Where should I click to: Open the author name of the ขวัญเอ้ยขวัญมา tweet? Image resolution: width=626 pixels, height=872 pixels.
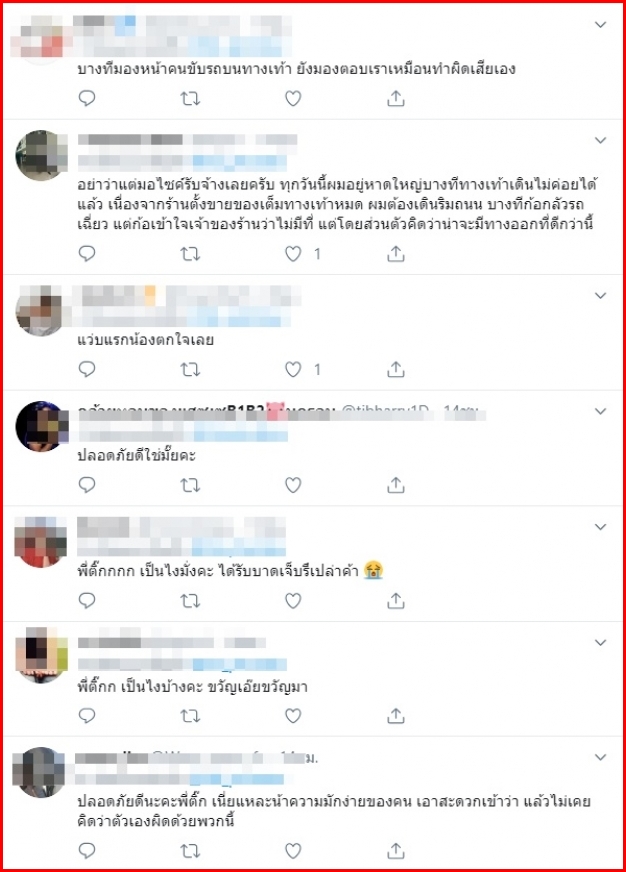click(x=171, y=643)
